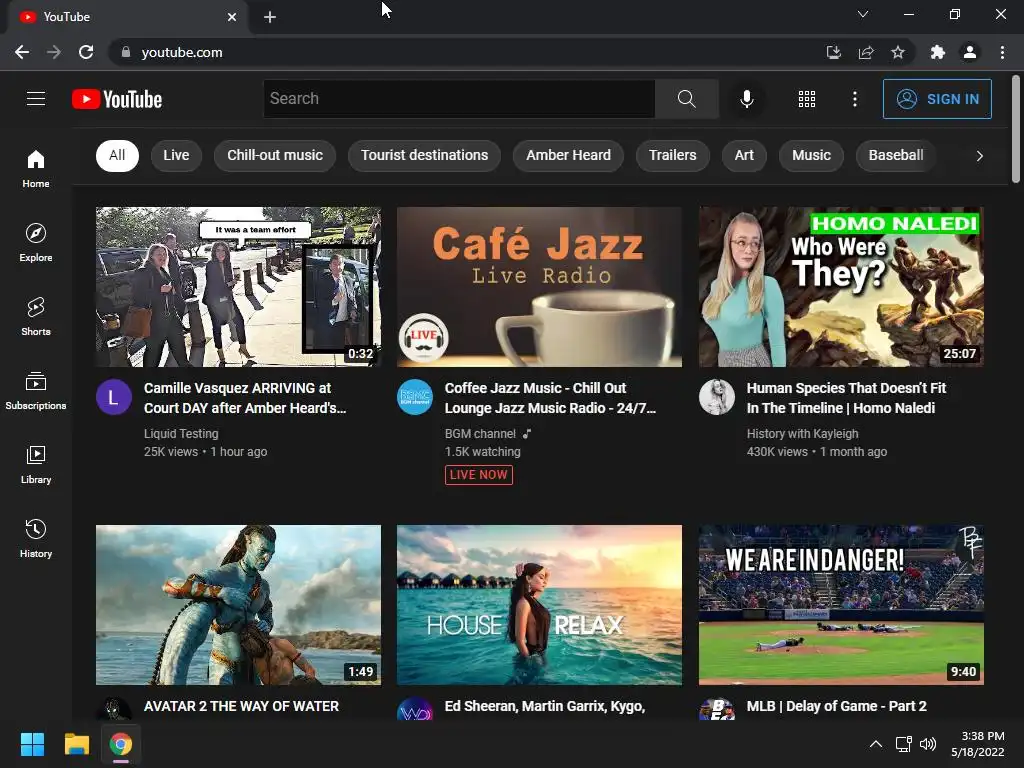Click the install app icon in address bar
This screenshot has width=1024, height=768.
(x=833, y=52)
